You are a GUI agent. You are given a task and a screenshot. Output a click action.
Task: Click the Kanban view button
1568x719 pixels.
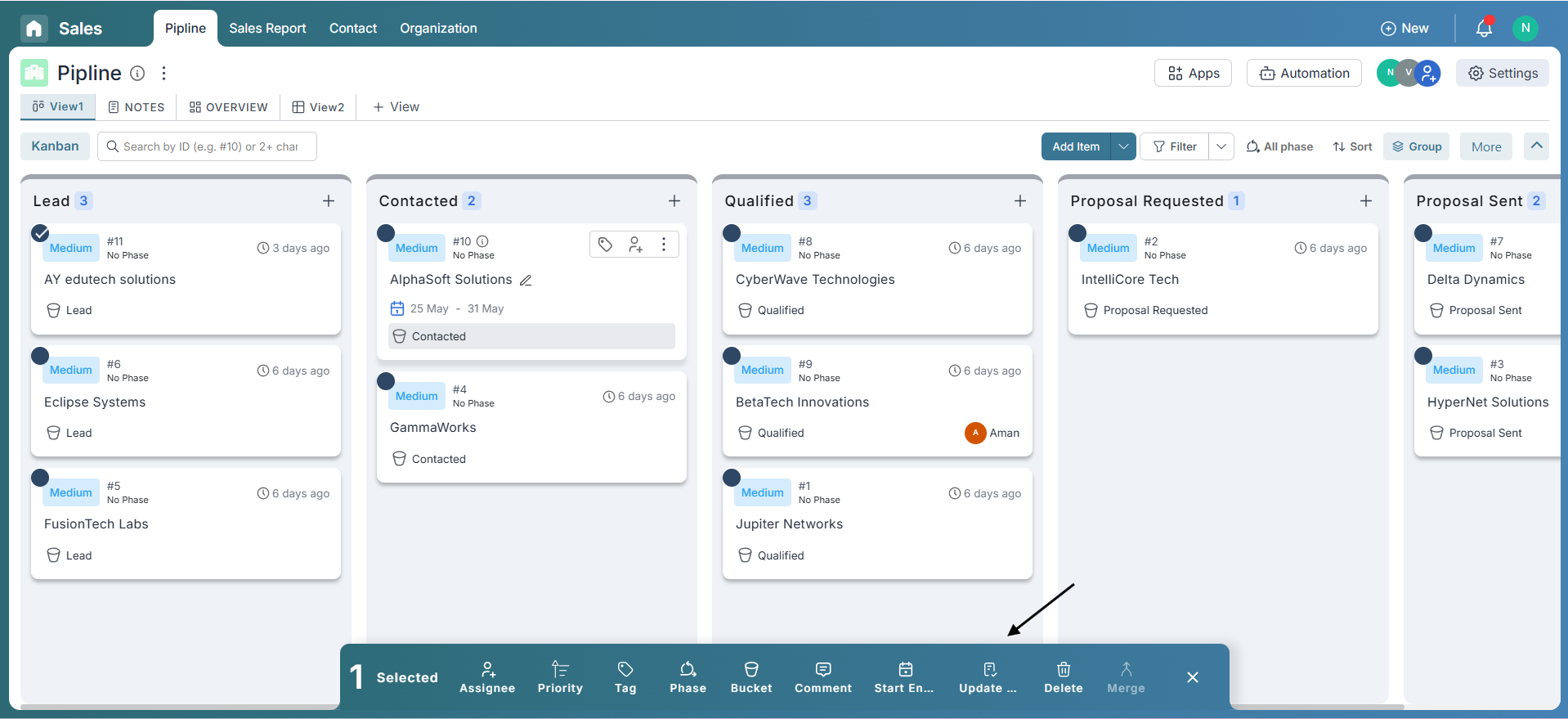tap(55, 146)
